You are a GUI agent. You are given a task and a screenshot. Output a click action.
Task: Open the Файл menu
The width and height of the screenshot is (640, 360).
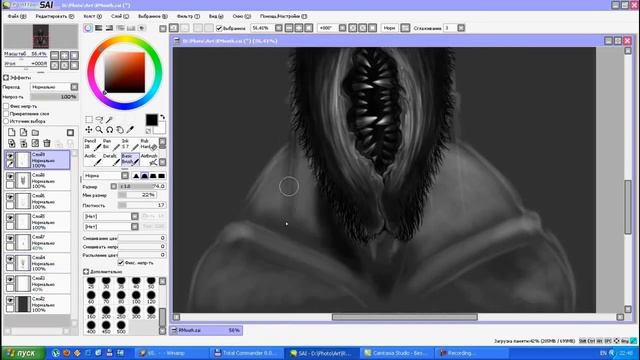17,16
